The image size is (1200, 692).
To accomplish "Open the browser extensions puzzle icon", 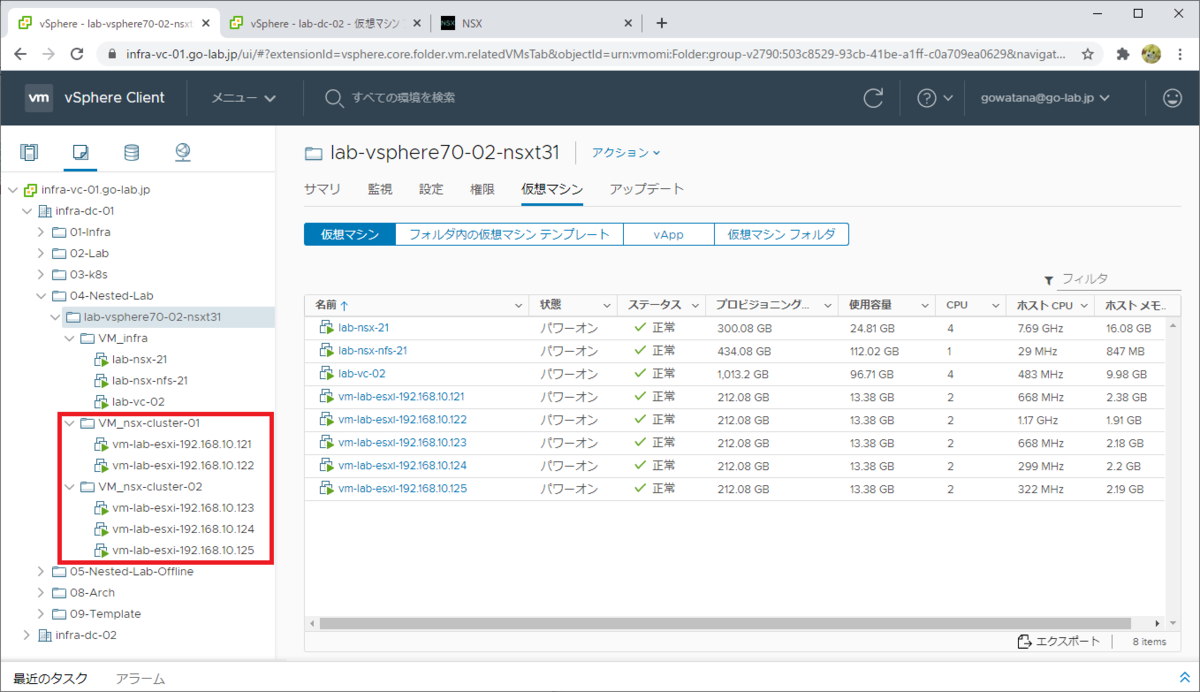I will coord(1123,55).
